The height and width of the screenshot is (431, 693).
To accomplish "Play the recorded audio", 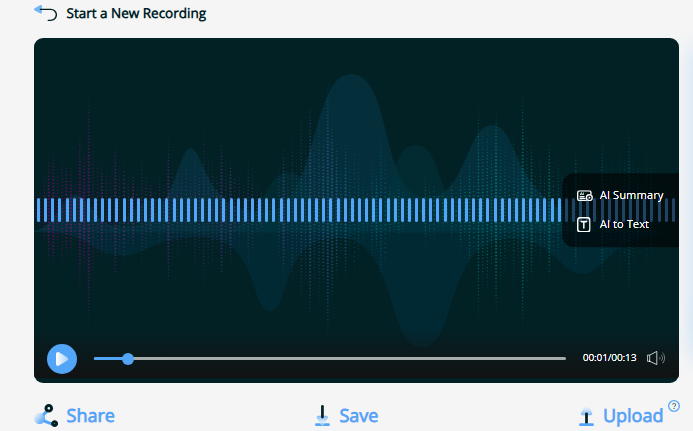I will click(x=62, y=359).
